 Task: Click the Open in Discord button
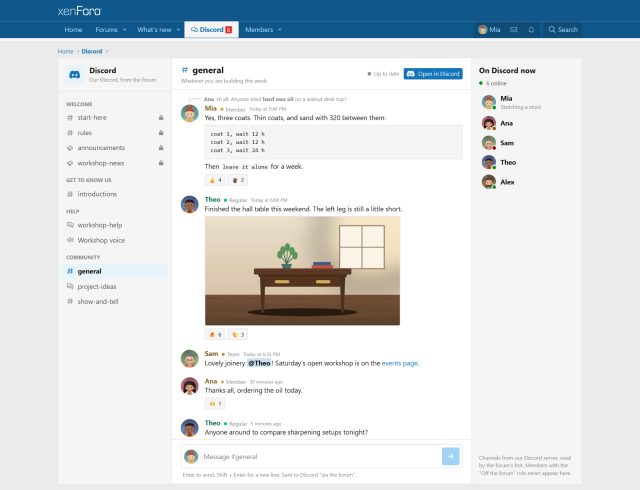point(433,74)
